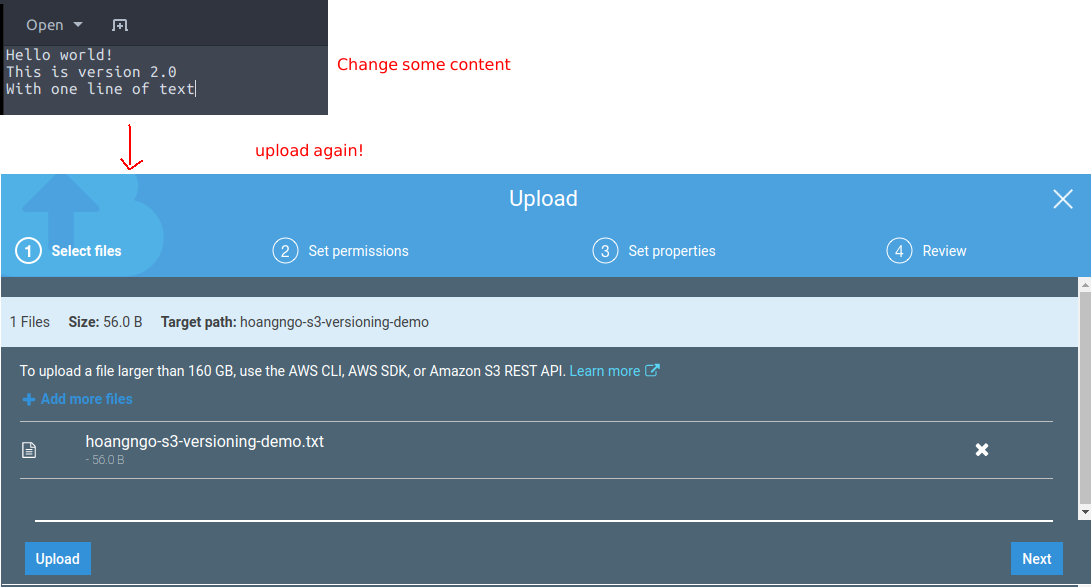The image size is (1092, 587).
Task: Jump to the Set properties step
Action: point(671,251)
